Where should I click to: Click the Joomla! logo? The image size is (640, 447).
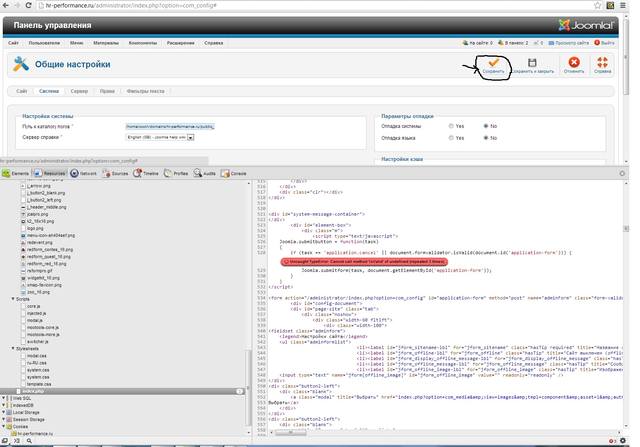tap(586, 25)
